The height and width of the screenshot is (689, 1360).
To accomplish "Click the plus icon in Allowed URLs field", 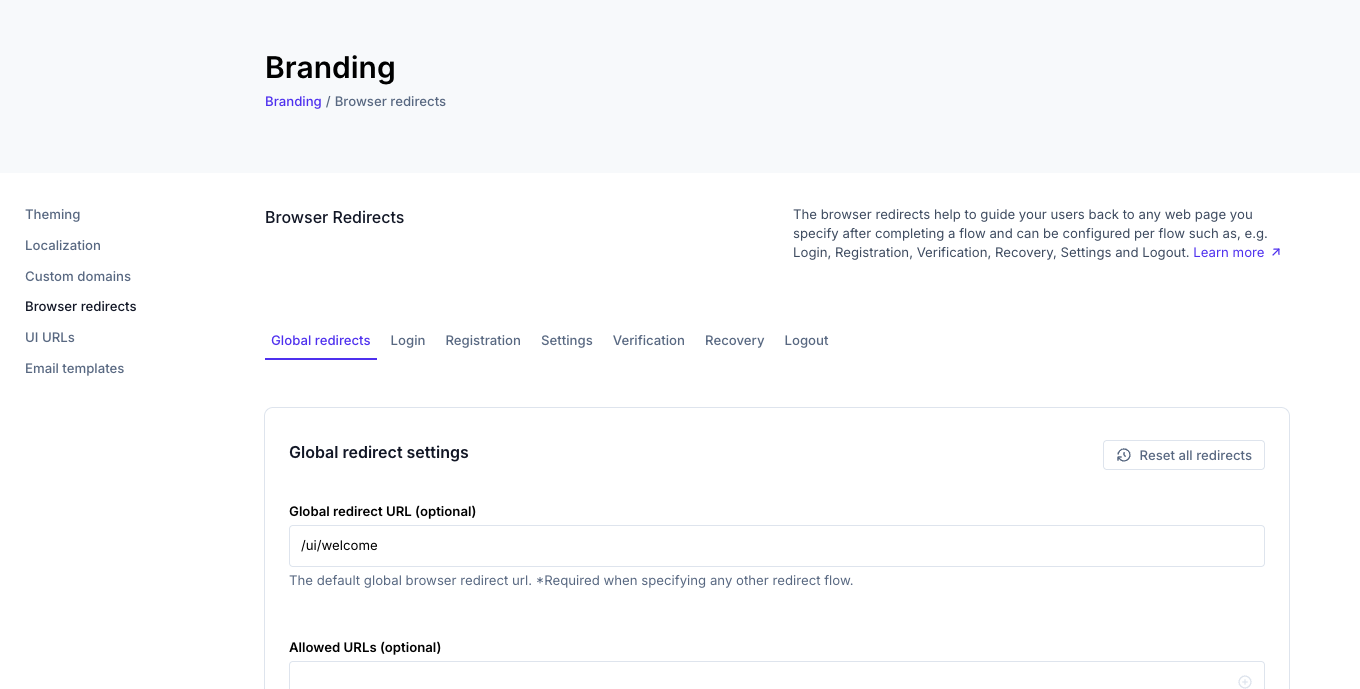I will [1245, 681].
